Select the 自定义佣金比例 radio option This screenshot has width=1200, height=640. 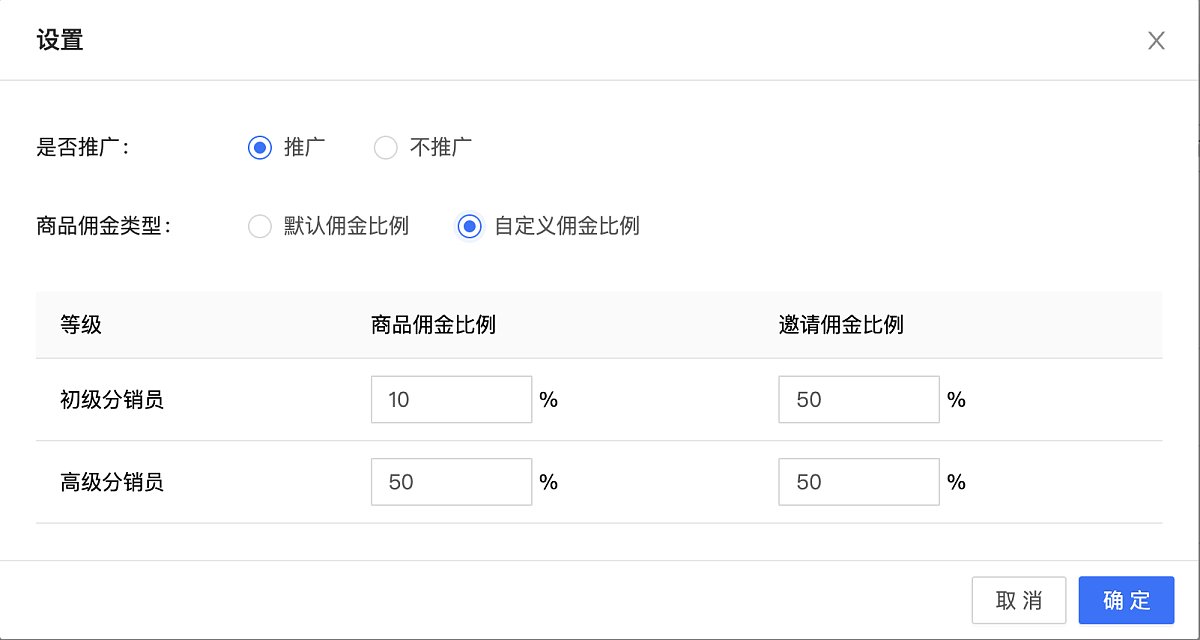[x=470, y=226]
